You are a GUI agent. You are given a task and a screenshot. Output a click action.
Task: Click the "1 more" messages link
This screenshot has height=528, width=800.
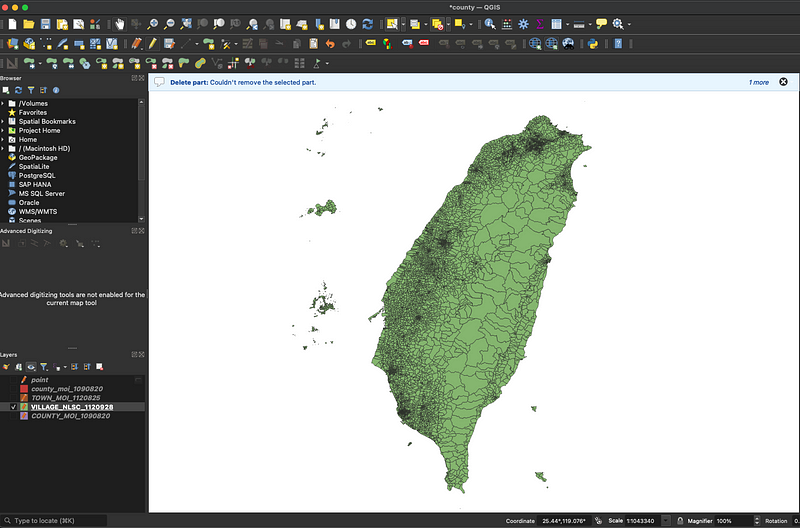coord(759,82)
